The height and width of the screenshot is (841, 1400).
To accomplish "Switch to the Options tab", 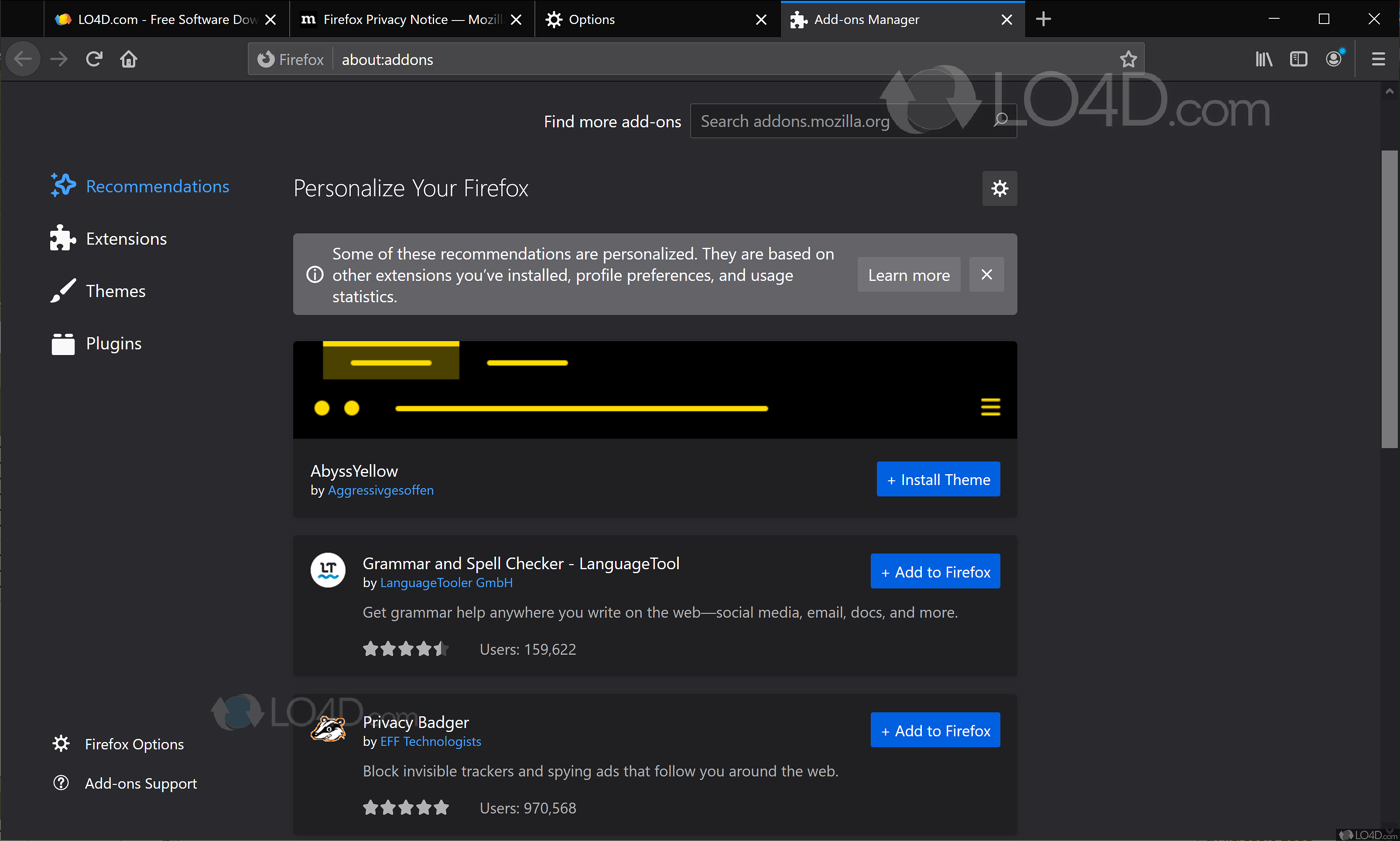I will (x=657, y=19).
